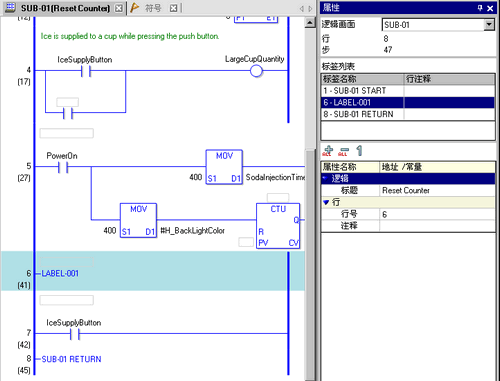Close the 符号 tab using its X icon
Screen dimensions: 500x381
coord(173,8)
